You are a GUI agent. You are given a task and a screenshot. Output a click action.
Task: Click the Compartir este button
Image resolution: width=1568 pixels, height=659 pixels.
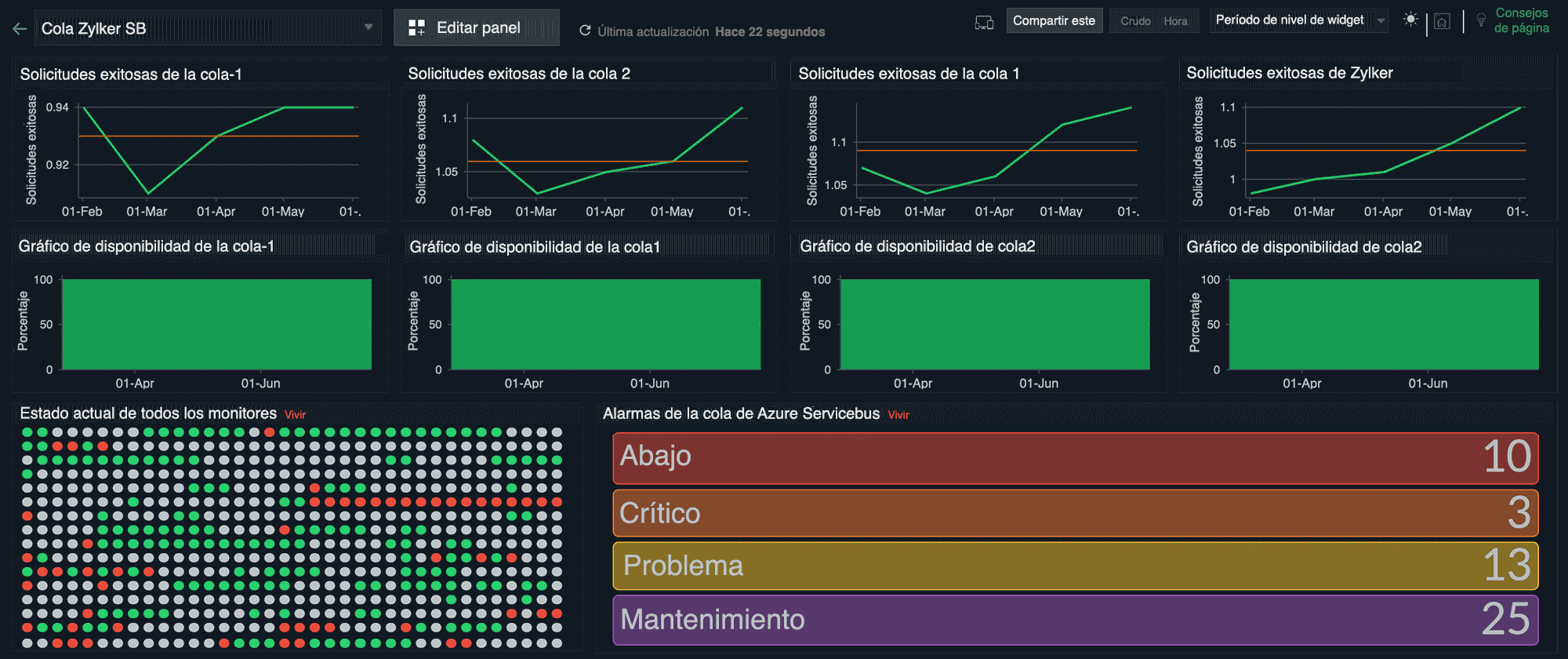(1054, 20)
